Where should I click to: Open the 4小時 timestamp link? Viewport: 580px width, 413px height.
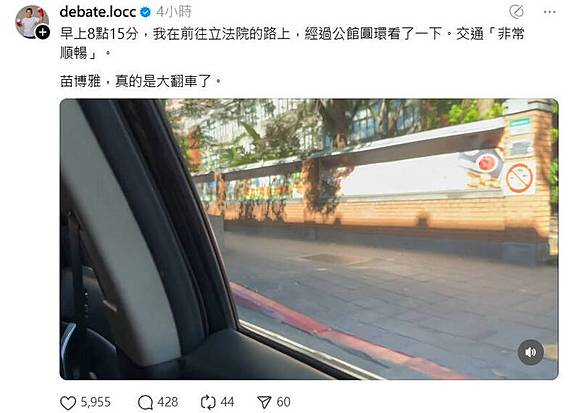pos(174,12)
